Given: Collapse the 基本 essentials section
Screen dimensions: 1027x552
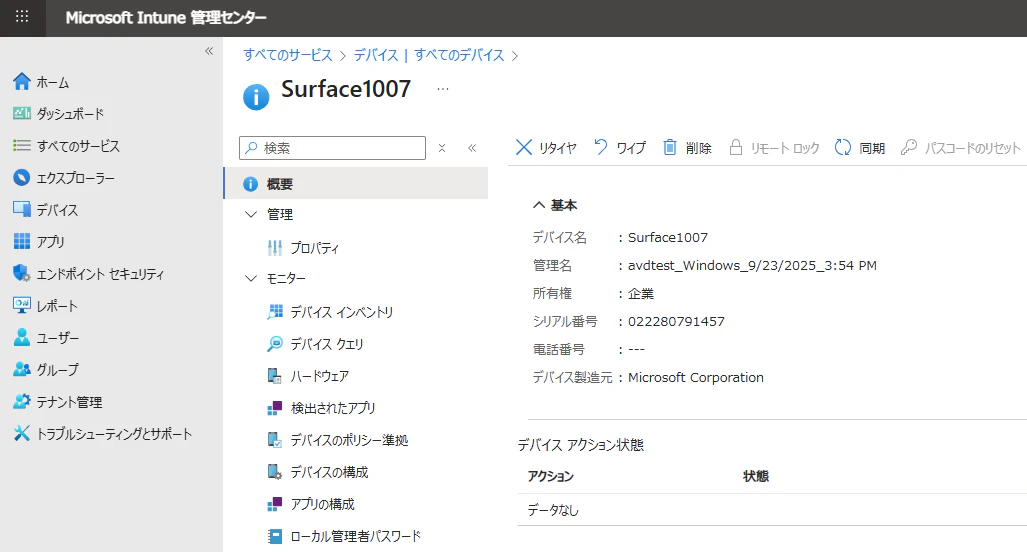Looking at the screenshot, I should [555, 206].
